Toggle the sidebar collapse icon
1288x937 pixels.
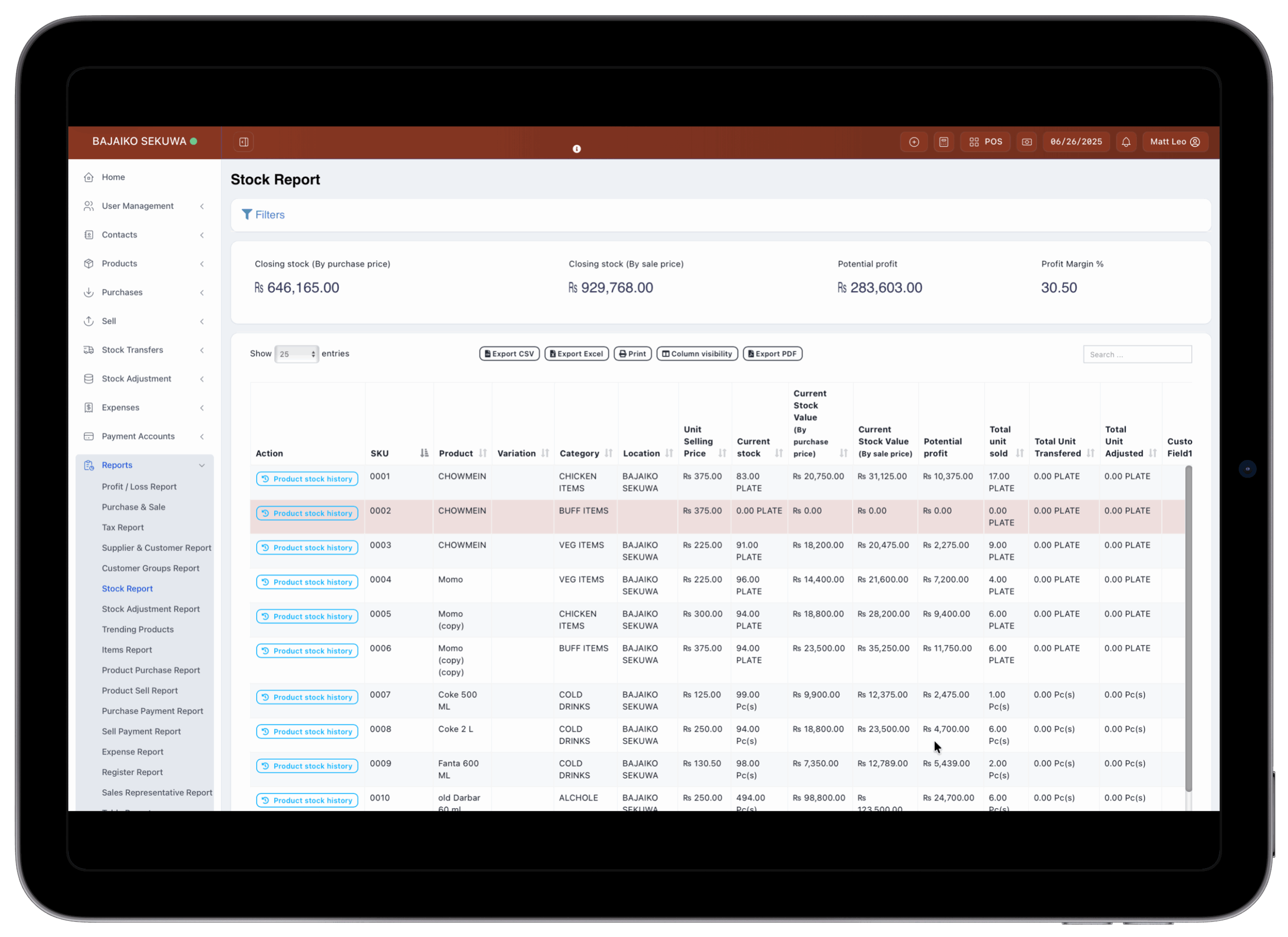[x=244, y=142]
